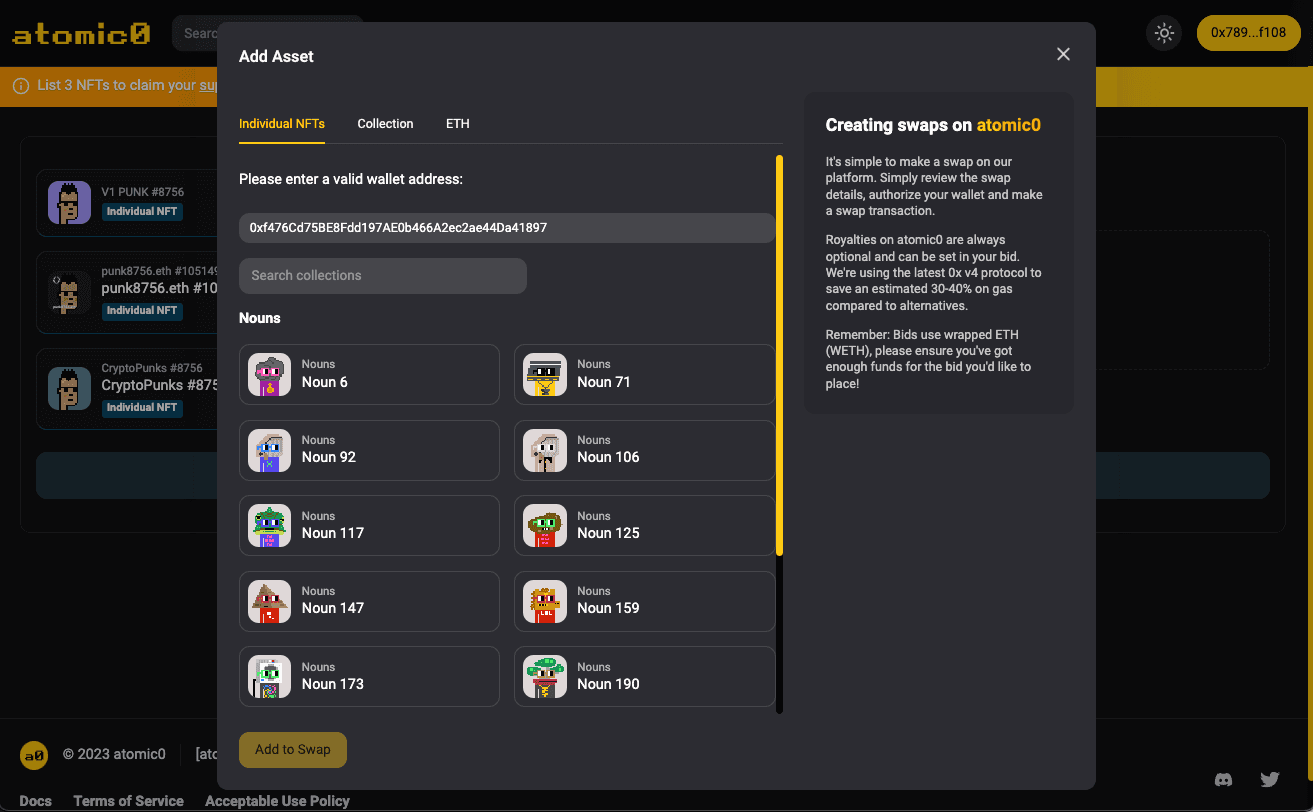Open the Discord icon link
The width and height of the screenshot is (1313, 812).
click(x=1223, y=779)
